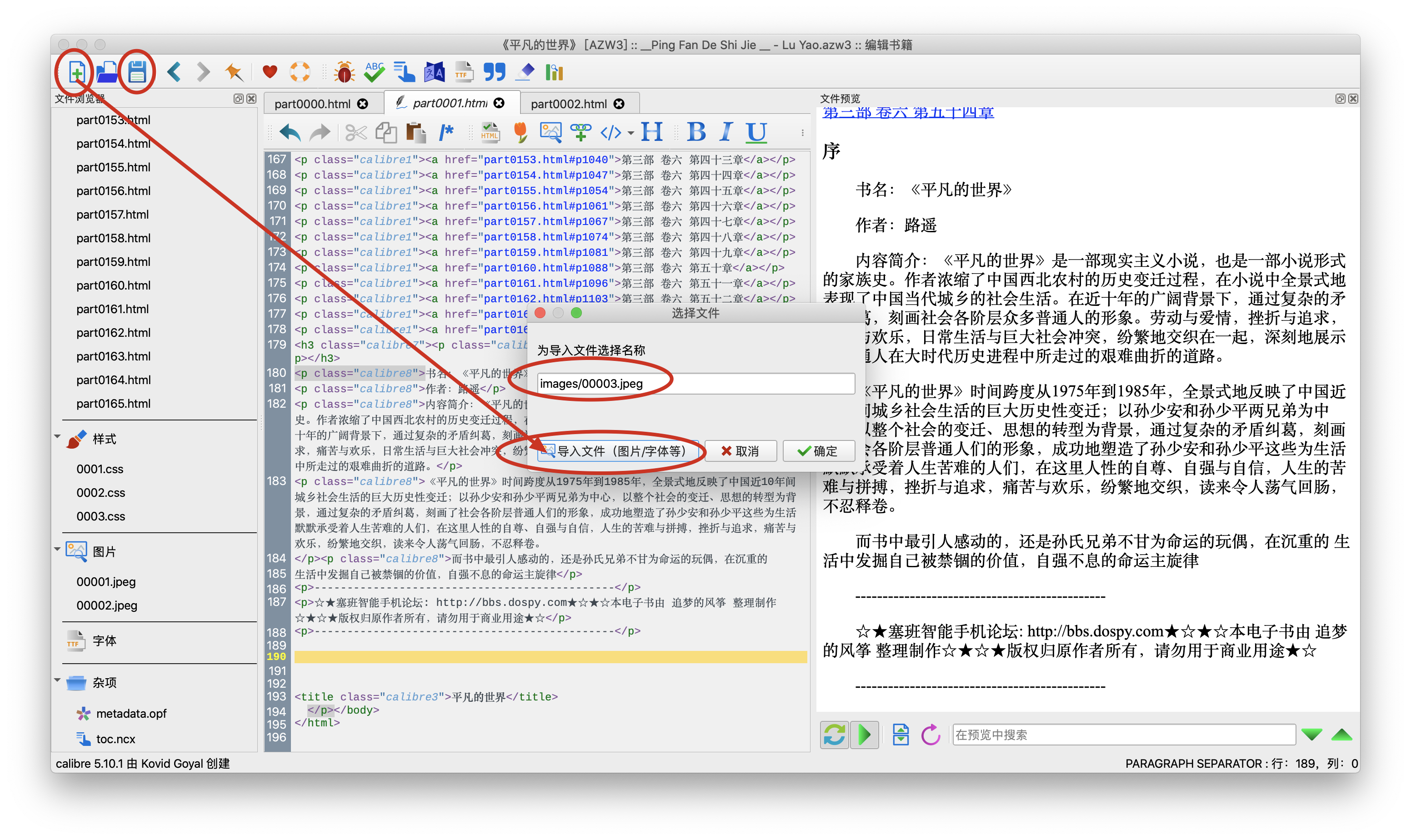1411x840 pixels.
Task: Close the part0002.html tab
Action: point(619,104)
